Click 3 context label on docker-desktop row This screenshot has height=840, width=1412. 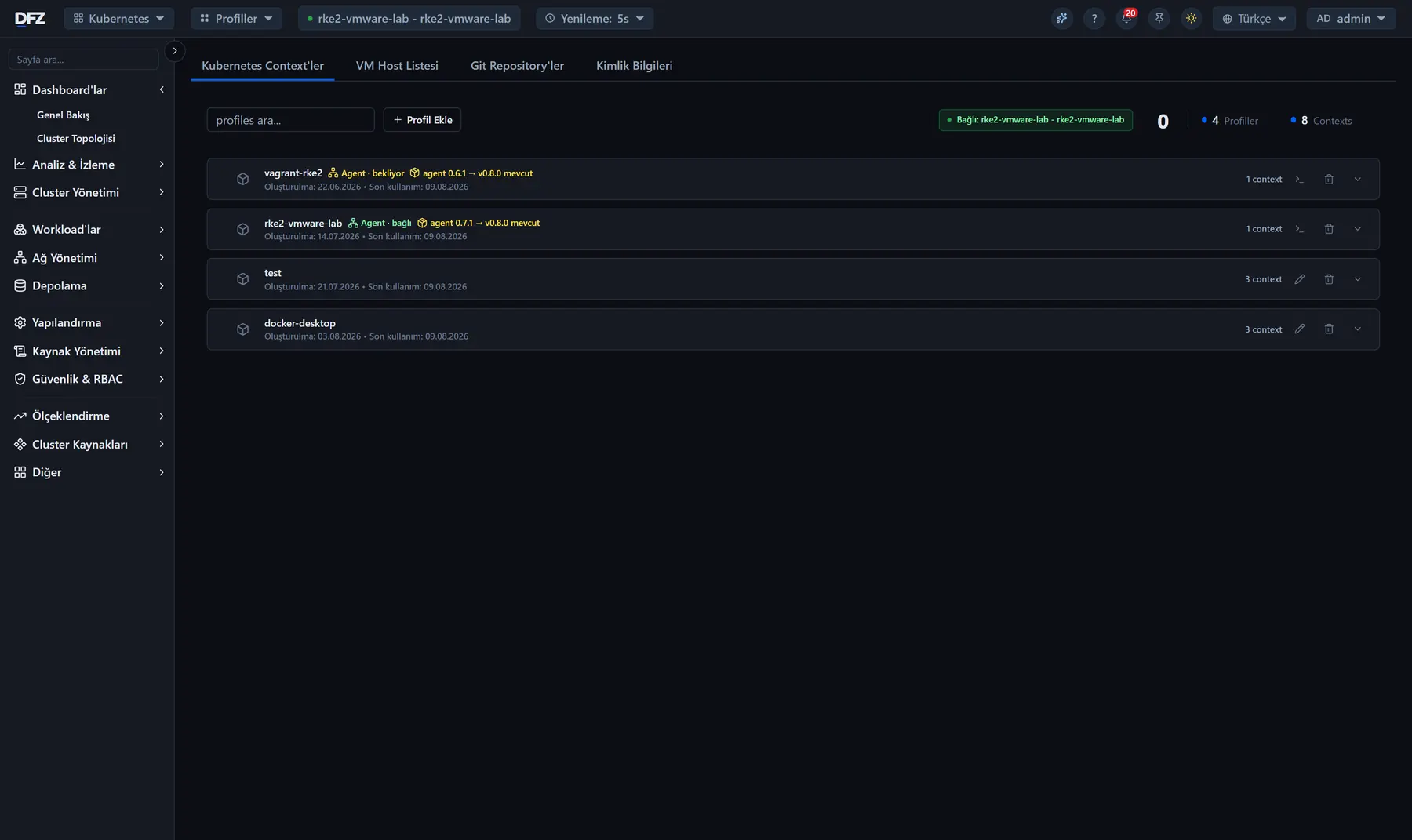(x=1263, y=329)
